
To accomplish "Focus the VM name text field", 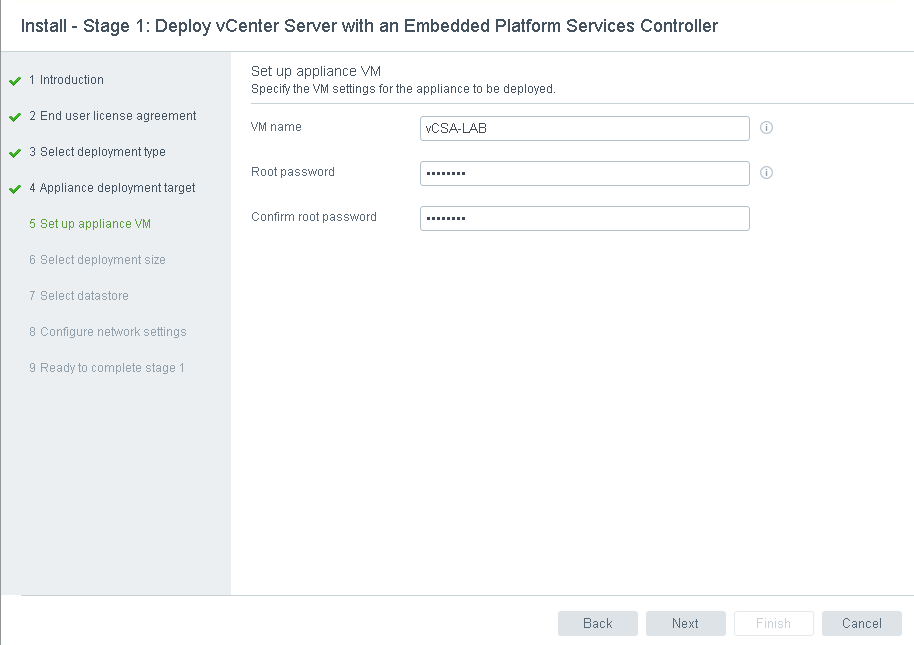I will pyautogui.click(x=584, y=128).
